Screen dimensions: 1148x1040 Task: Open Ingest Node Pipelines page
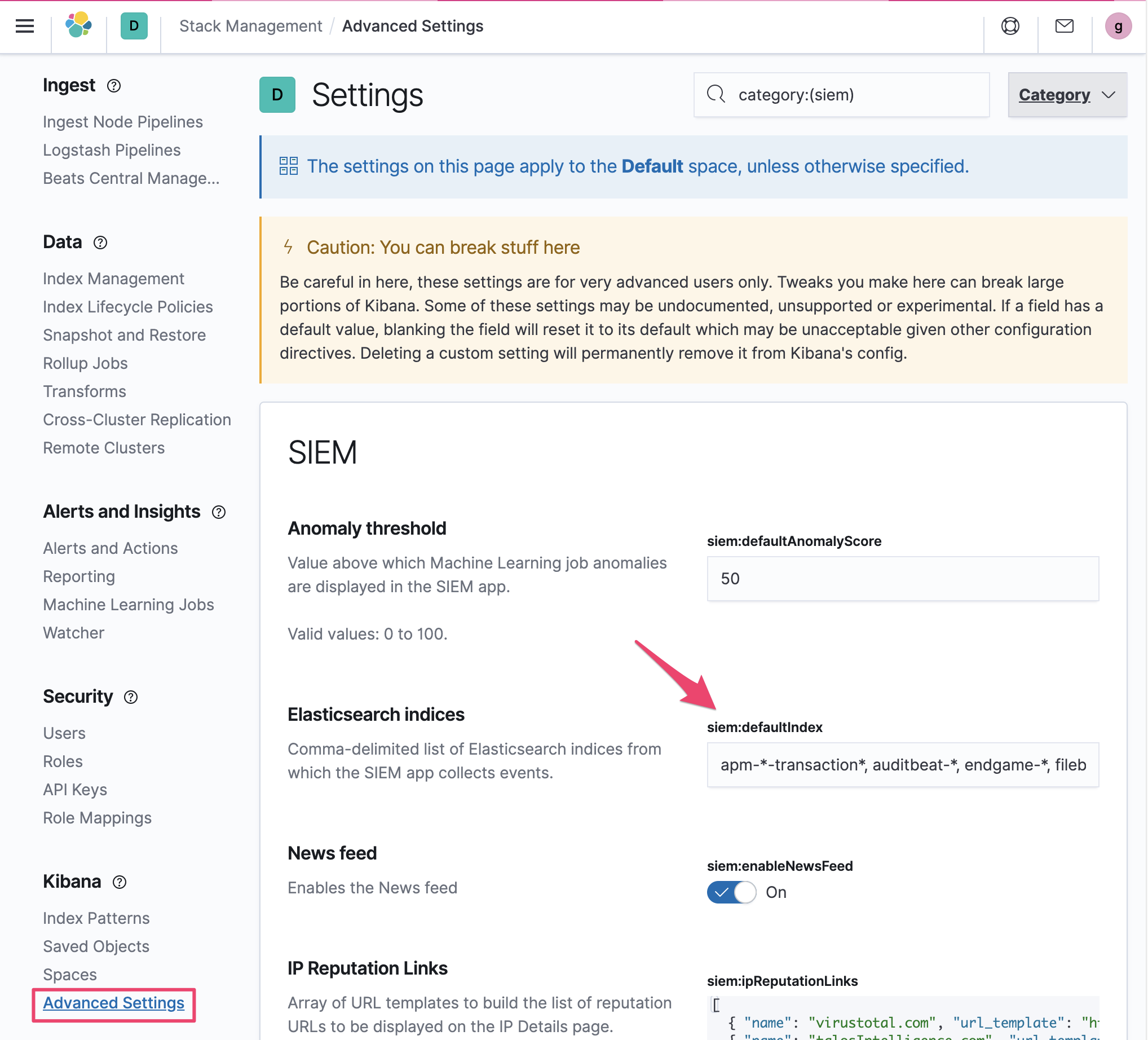(x=122, y=122)
